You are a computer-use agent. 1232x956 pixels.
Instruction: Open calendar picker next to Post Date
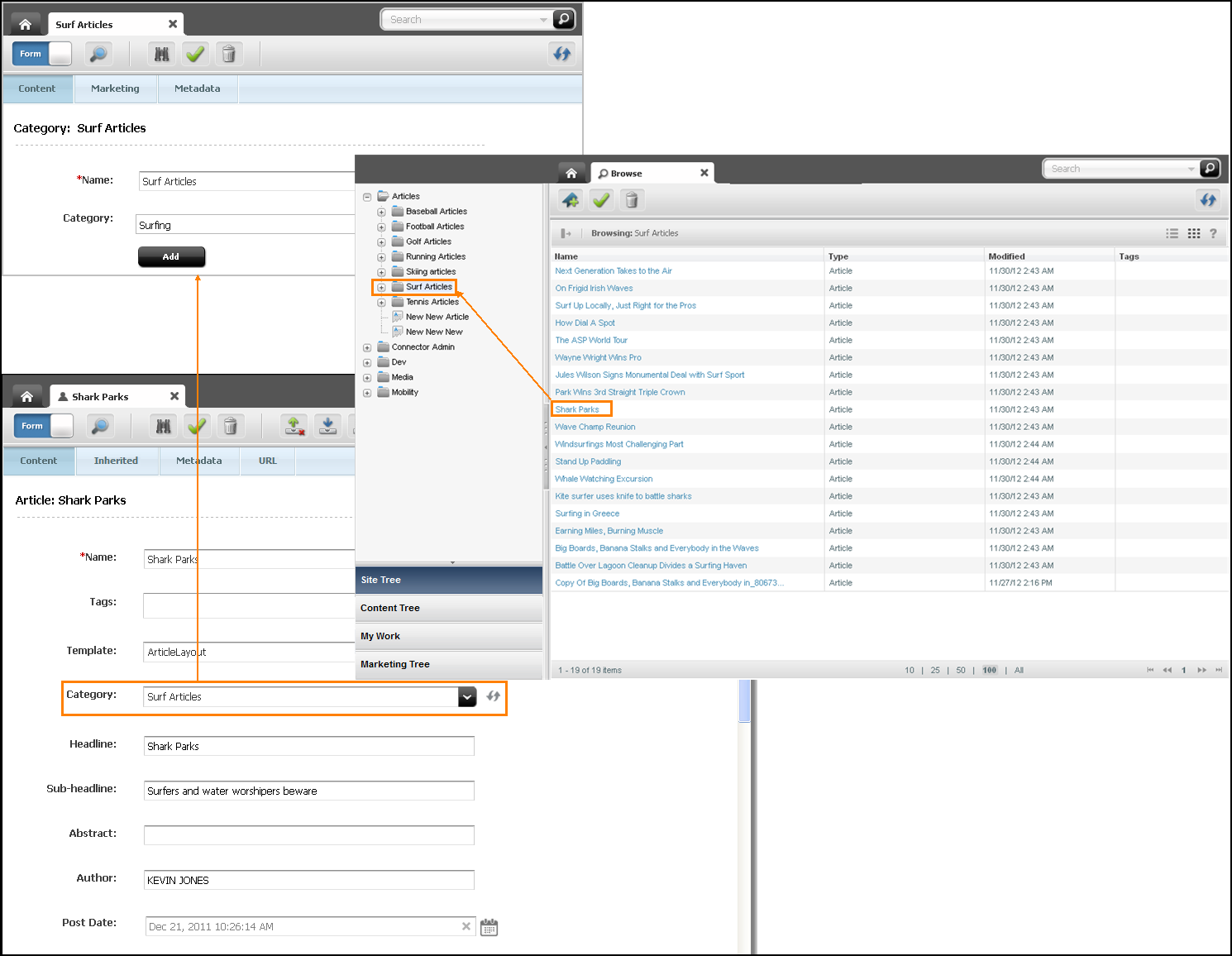489,927
